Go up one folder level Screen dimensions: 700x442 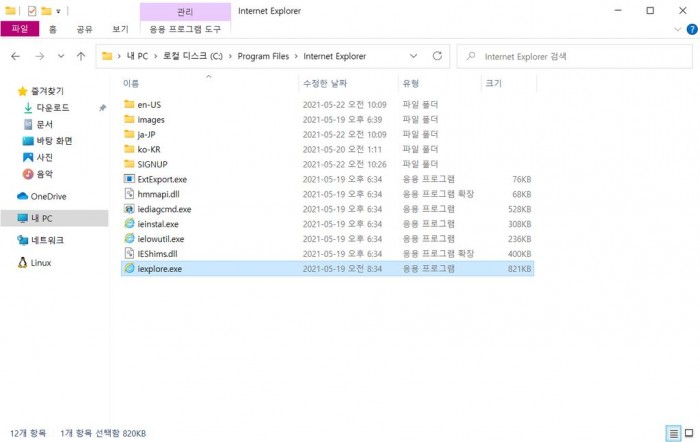point(81,56)
